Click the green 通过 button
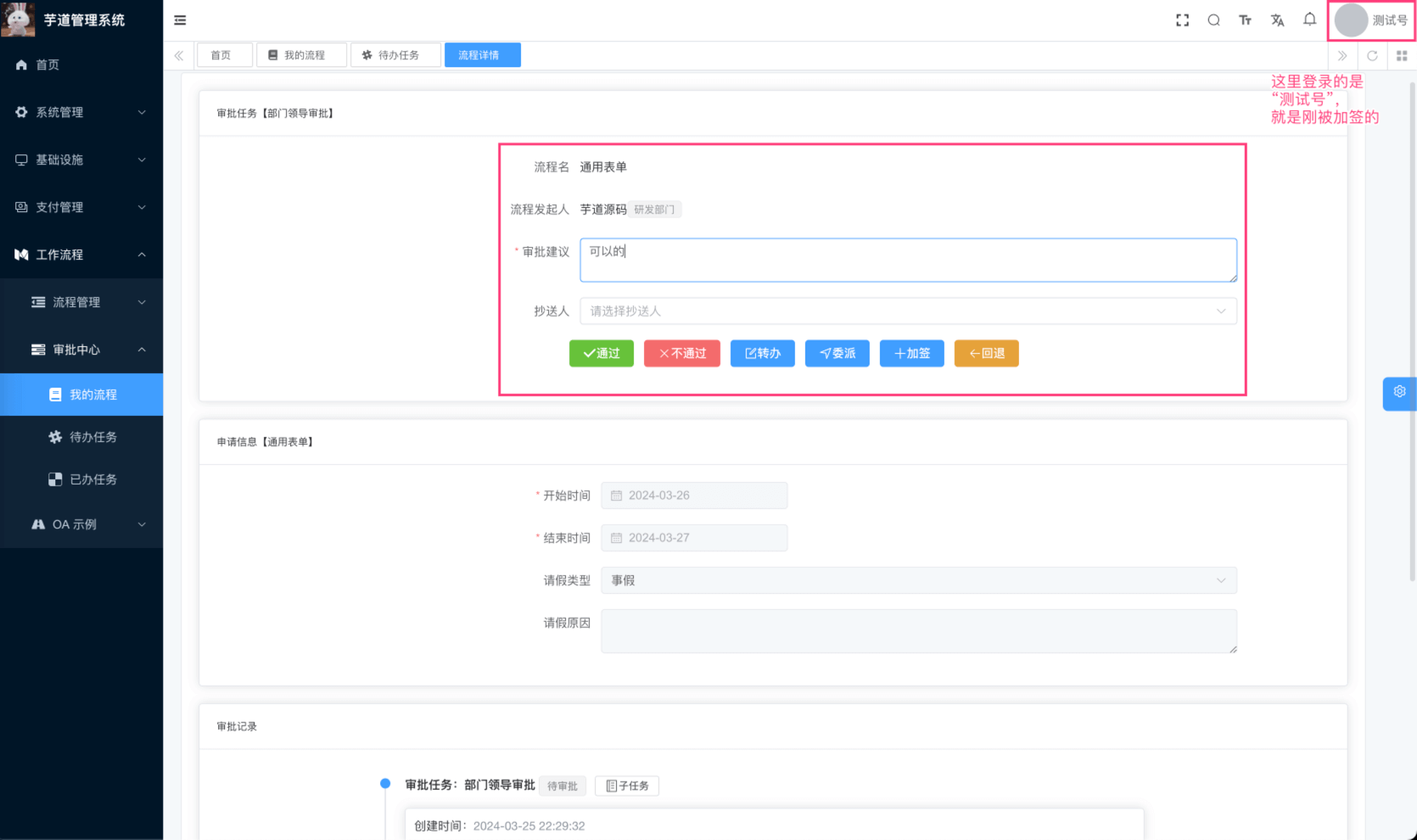 pyautogui.click(x=601, y=354)
